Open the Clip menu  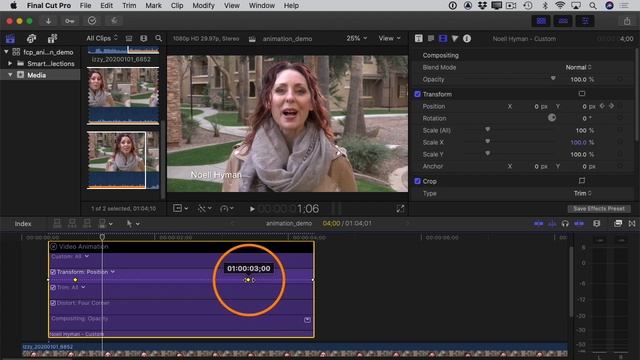click(177, 6)
